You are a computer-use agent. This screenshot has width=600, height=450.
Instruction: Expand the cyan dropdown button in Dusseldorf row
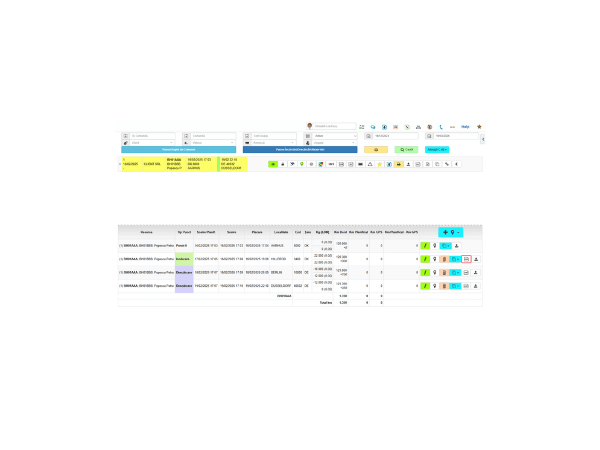pyautogui.click(x=455, y=286)
